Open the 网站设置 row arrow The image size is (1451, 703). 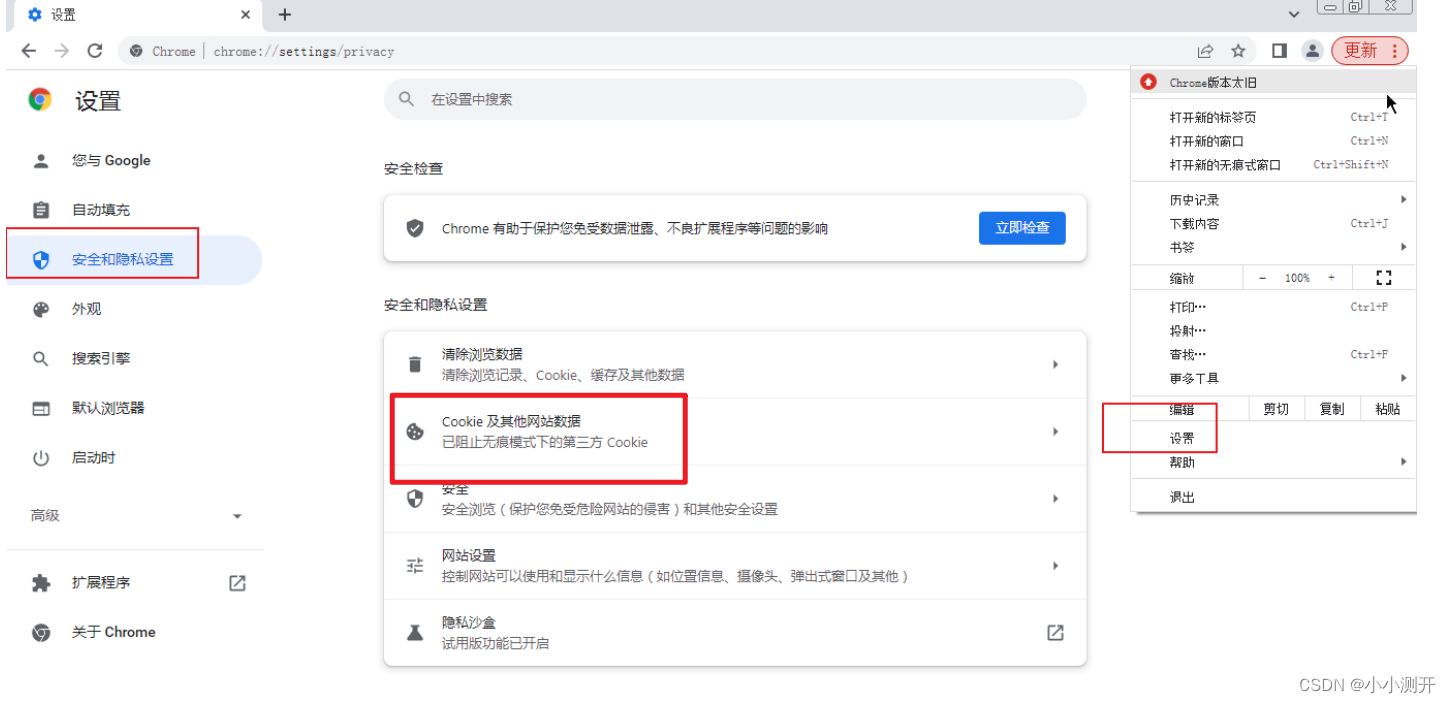coord(1055,566)
